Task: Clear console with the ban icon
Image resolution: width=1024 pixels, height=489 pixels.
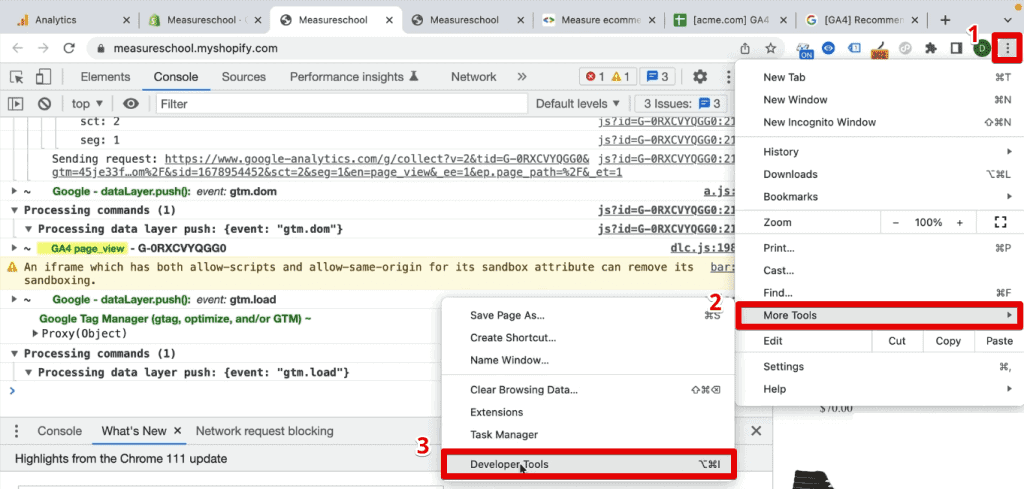Action: pyautogui.click(x=44, y=103)
